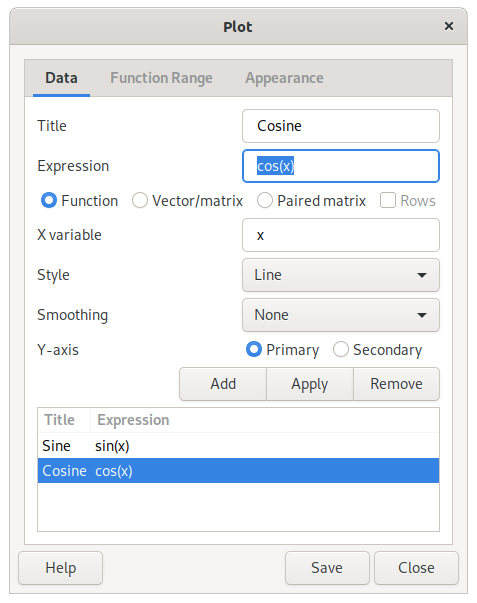Screen dimensions: 477x603
Task: Open the Data tab
Action: pos(62,78)
